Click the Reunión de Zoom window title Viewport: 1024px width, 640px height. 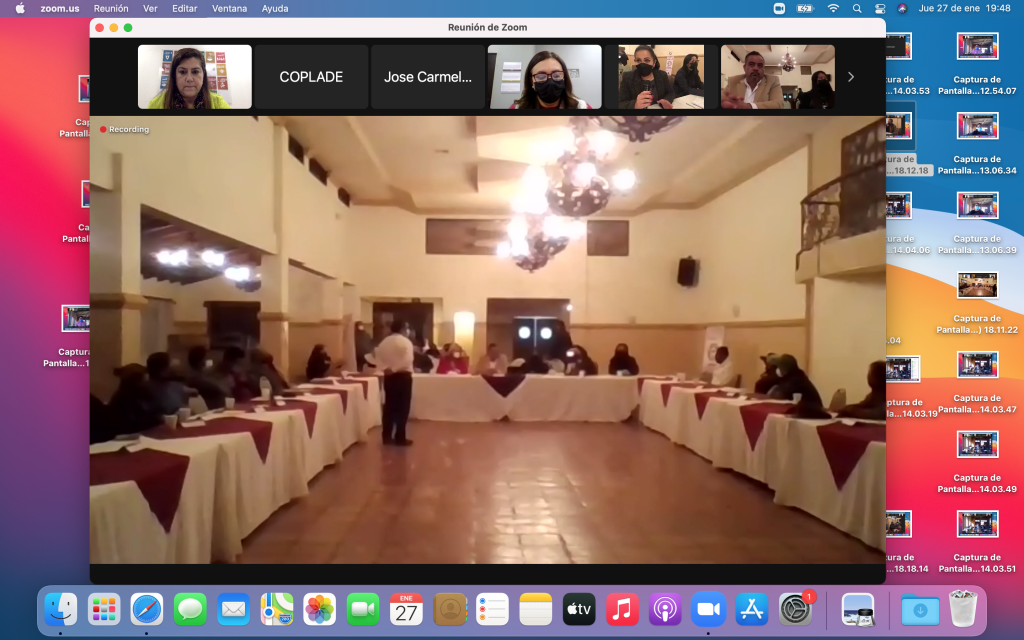[487, 27]
